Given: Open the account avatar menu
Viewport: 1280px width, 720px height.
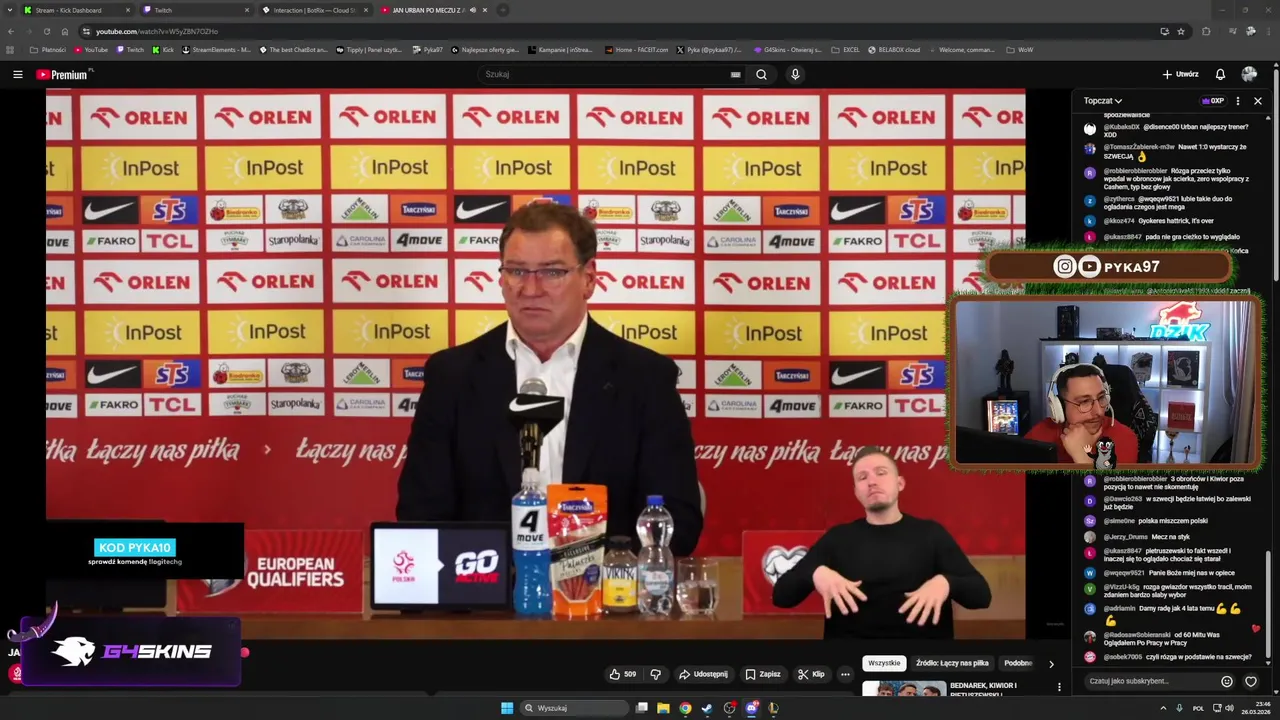Looking at the screenshot, I should pyautogui.click(x=1249, y=74).
